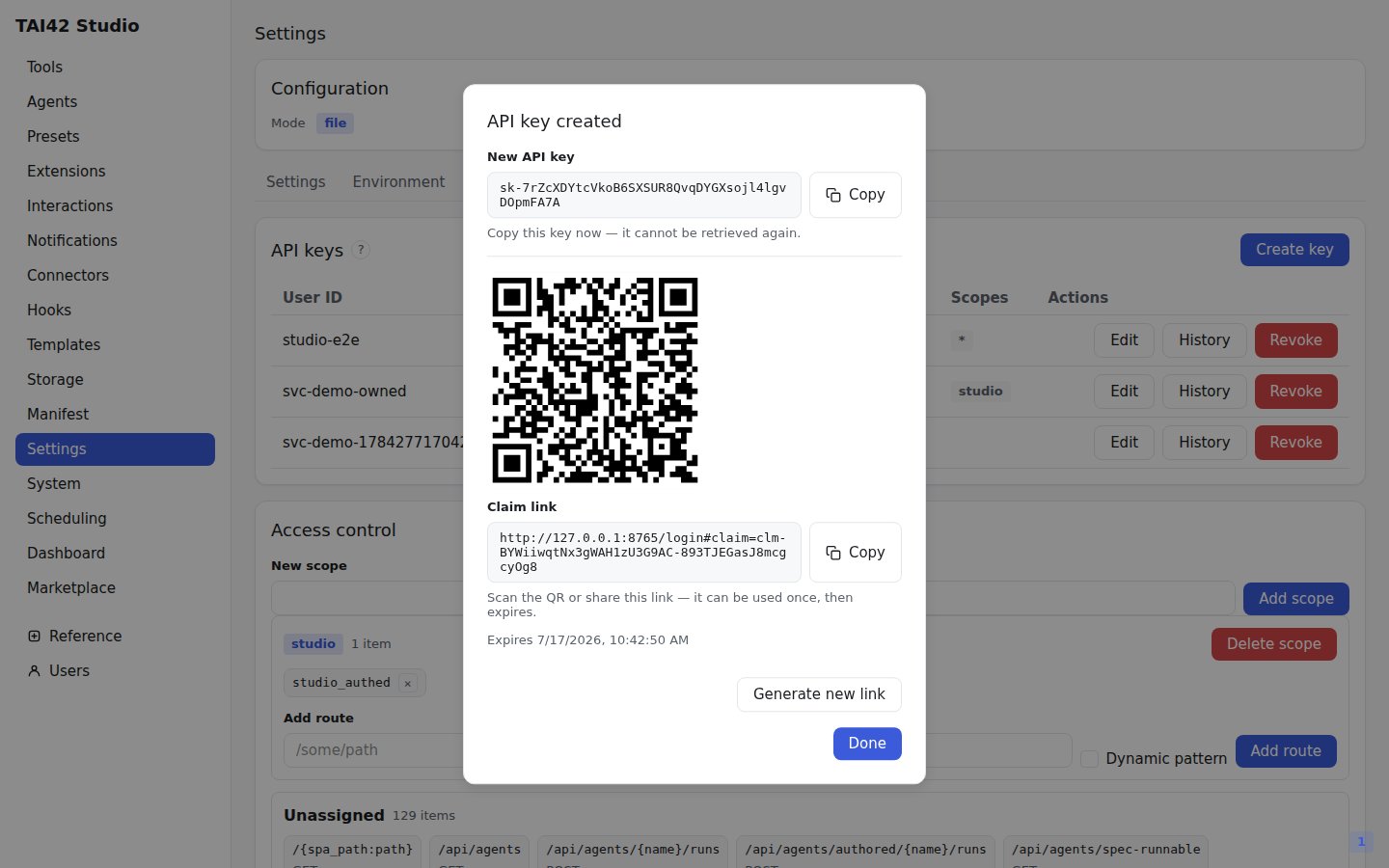Screen dimensions: 1389x868
Task: Select the highlighted Settings sidebar item
Action: click(x=115, y=449)
